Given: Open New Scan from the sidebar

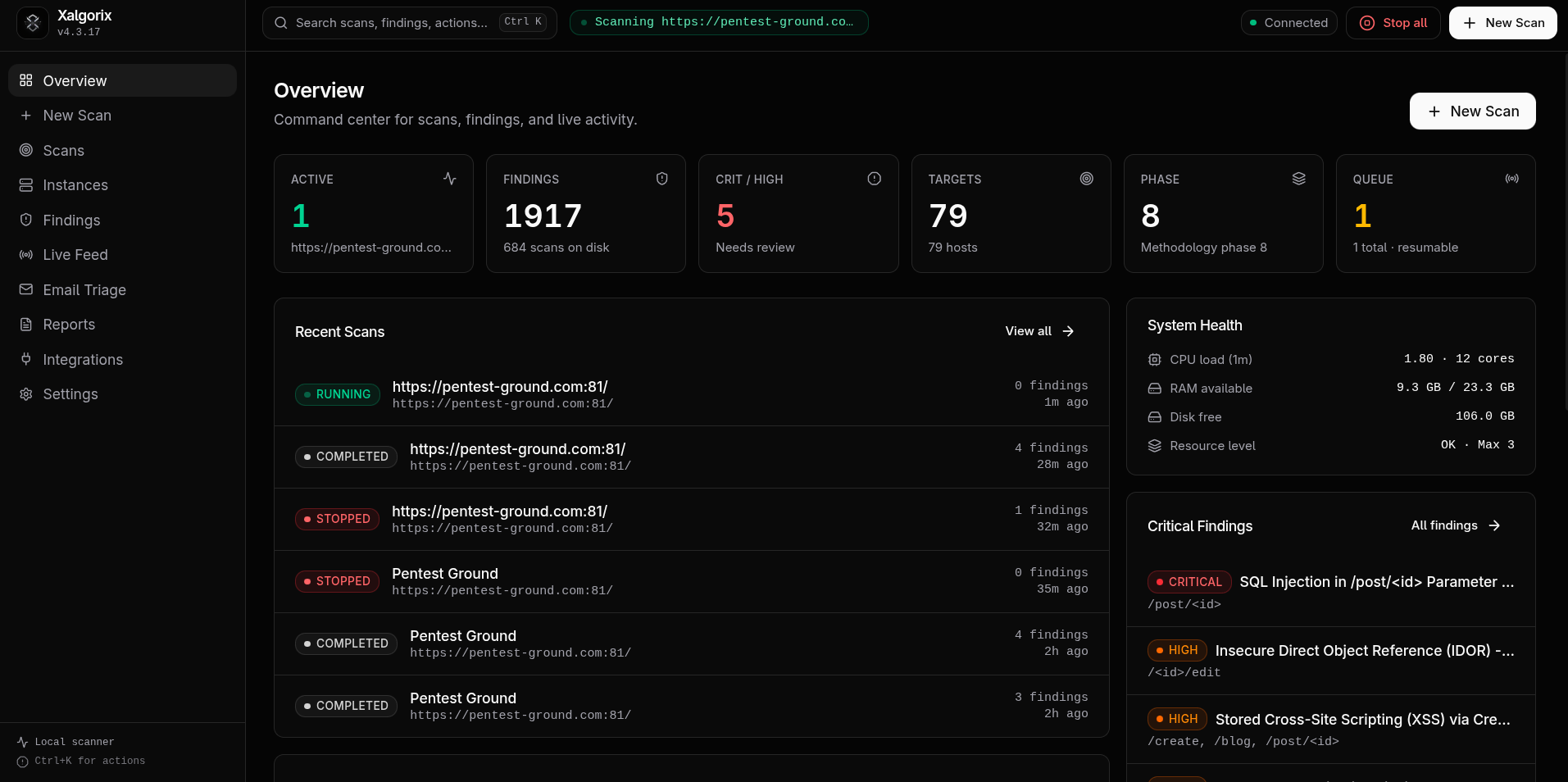Looking at the screenshot, I should [122, 116].
